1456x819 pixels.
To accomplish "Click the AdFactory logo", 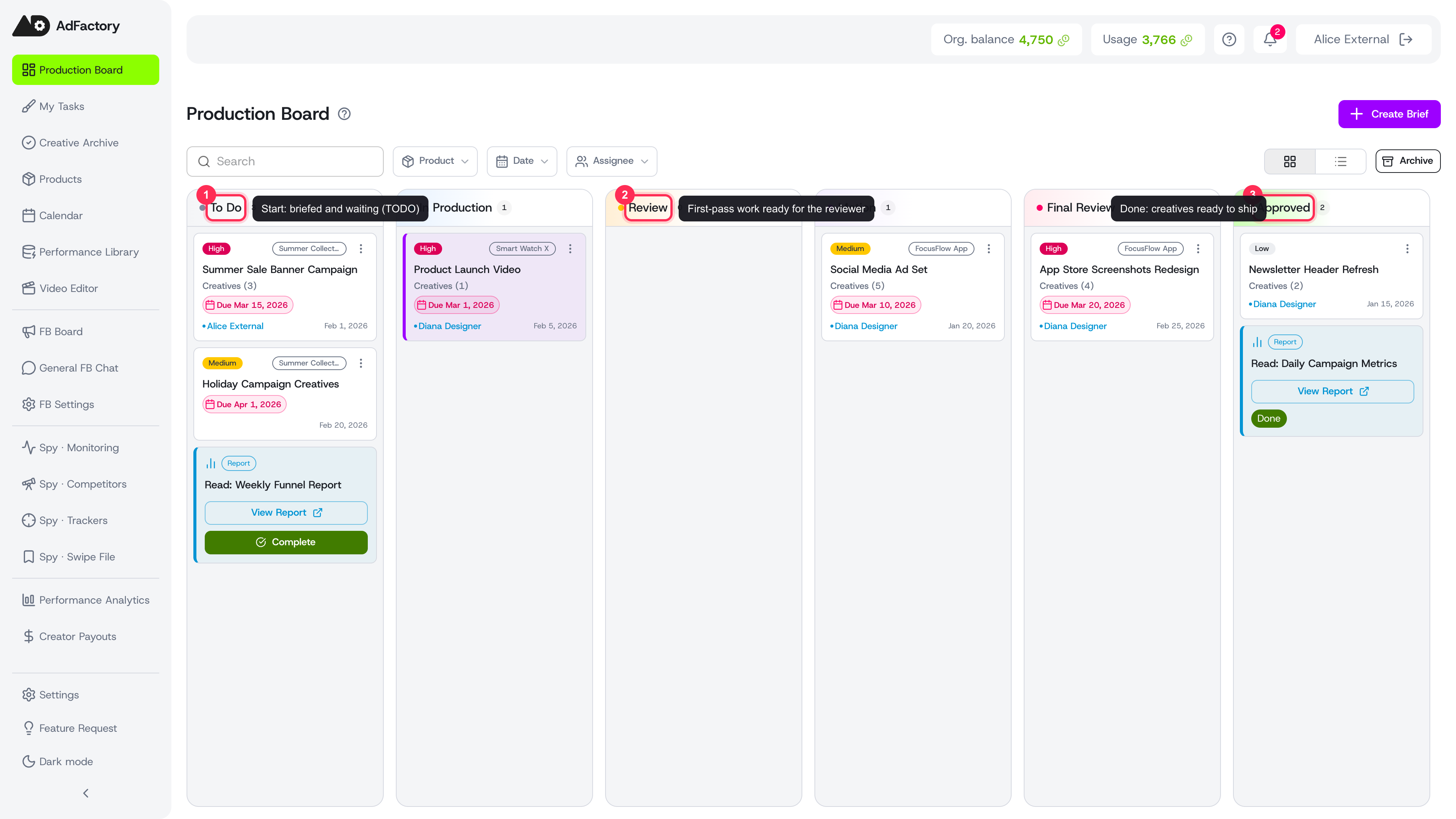I will 66,25.
